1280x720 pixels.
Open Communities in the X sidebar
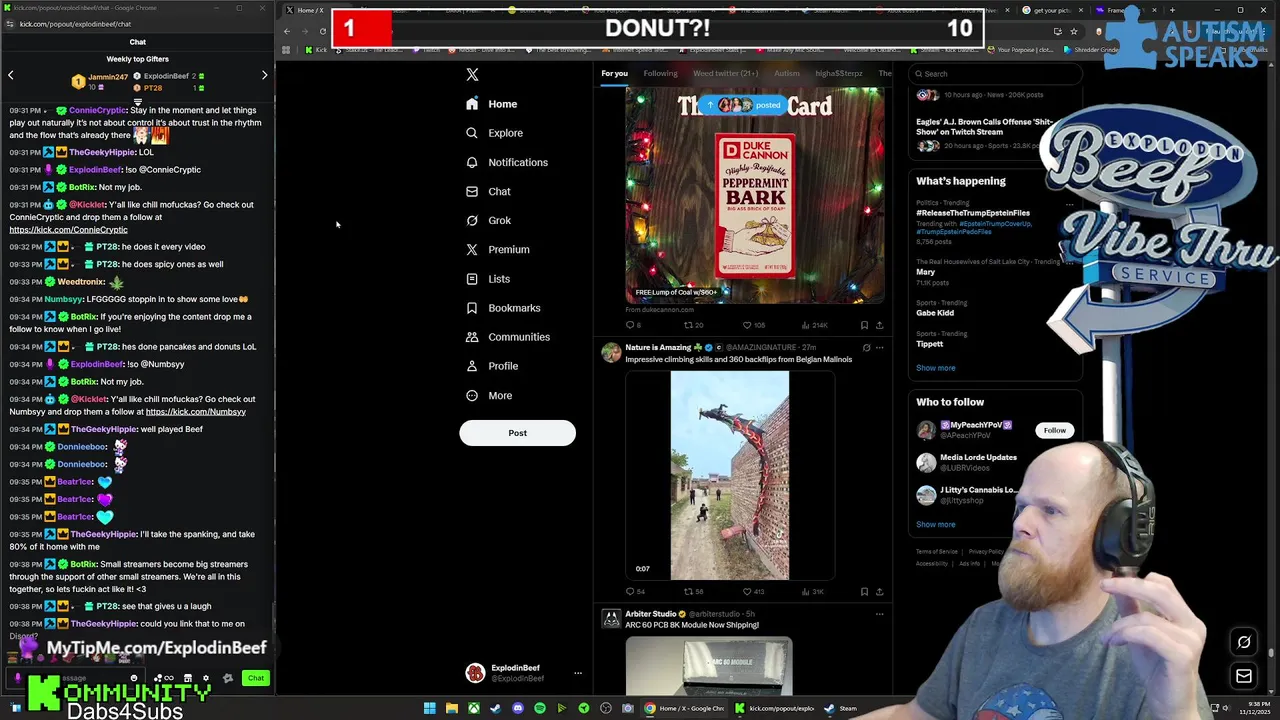point(508,337)
